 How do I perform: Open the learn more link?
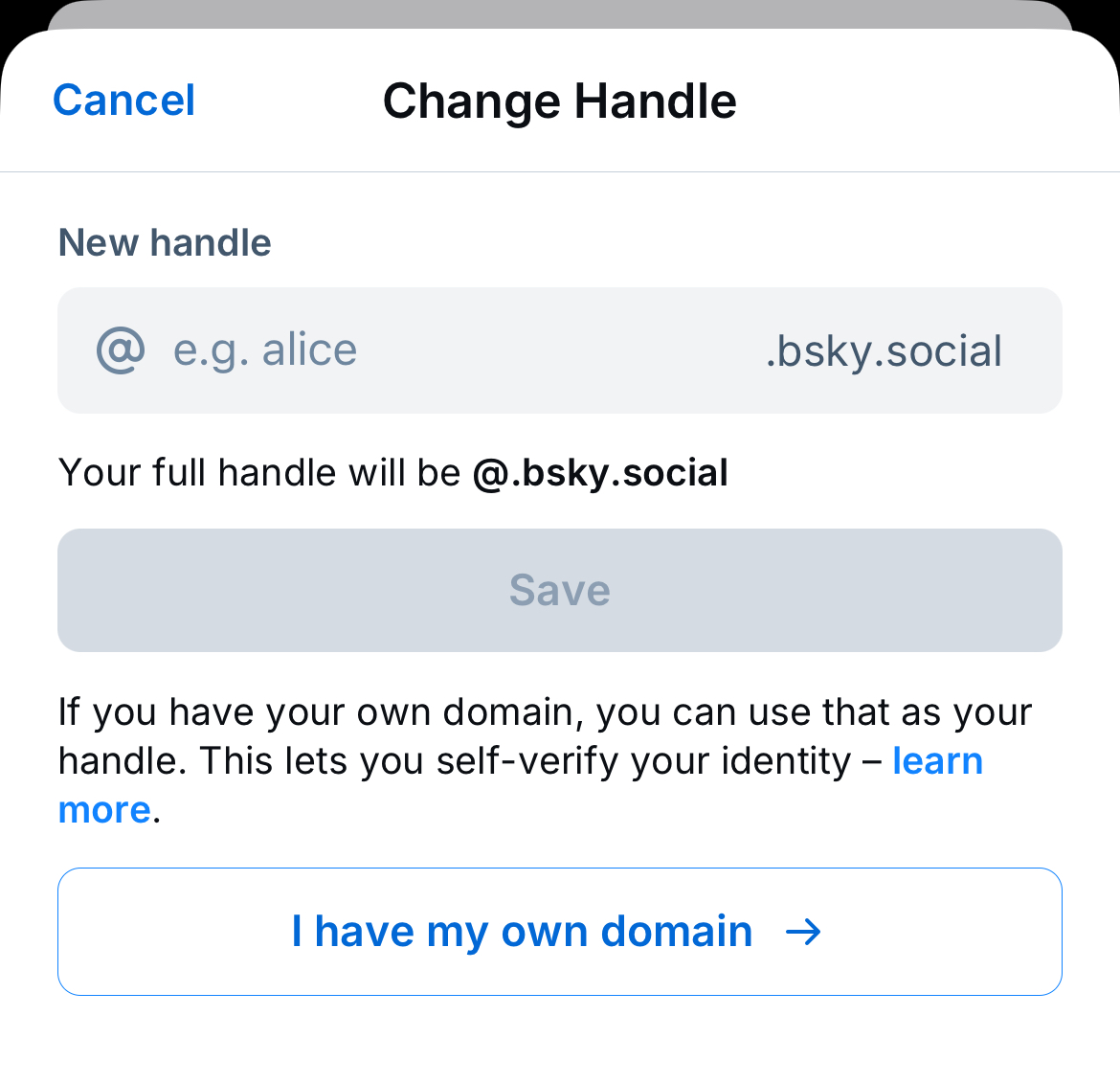[x=936, y=760]
